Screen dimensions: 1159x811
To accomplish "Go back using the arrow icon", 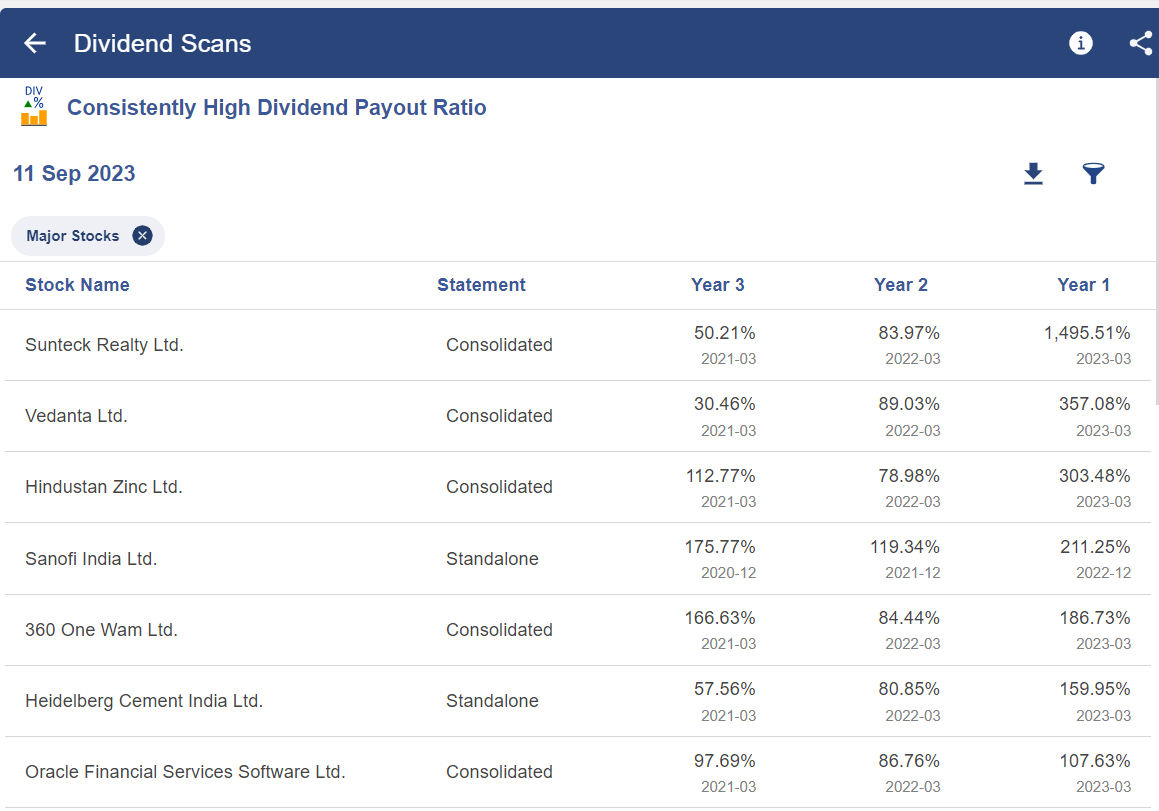I will point(35,44).
